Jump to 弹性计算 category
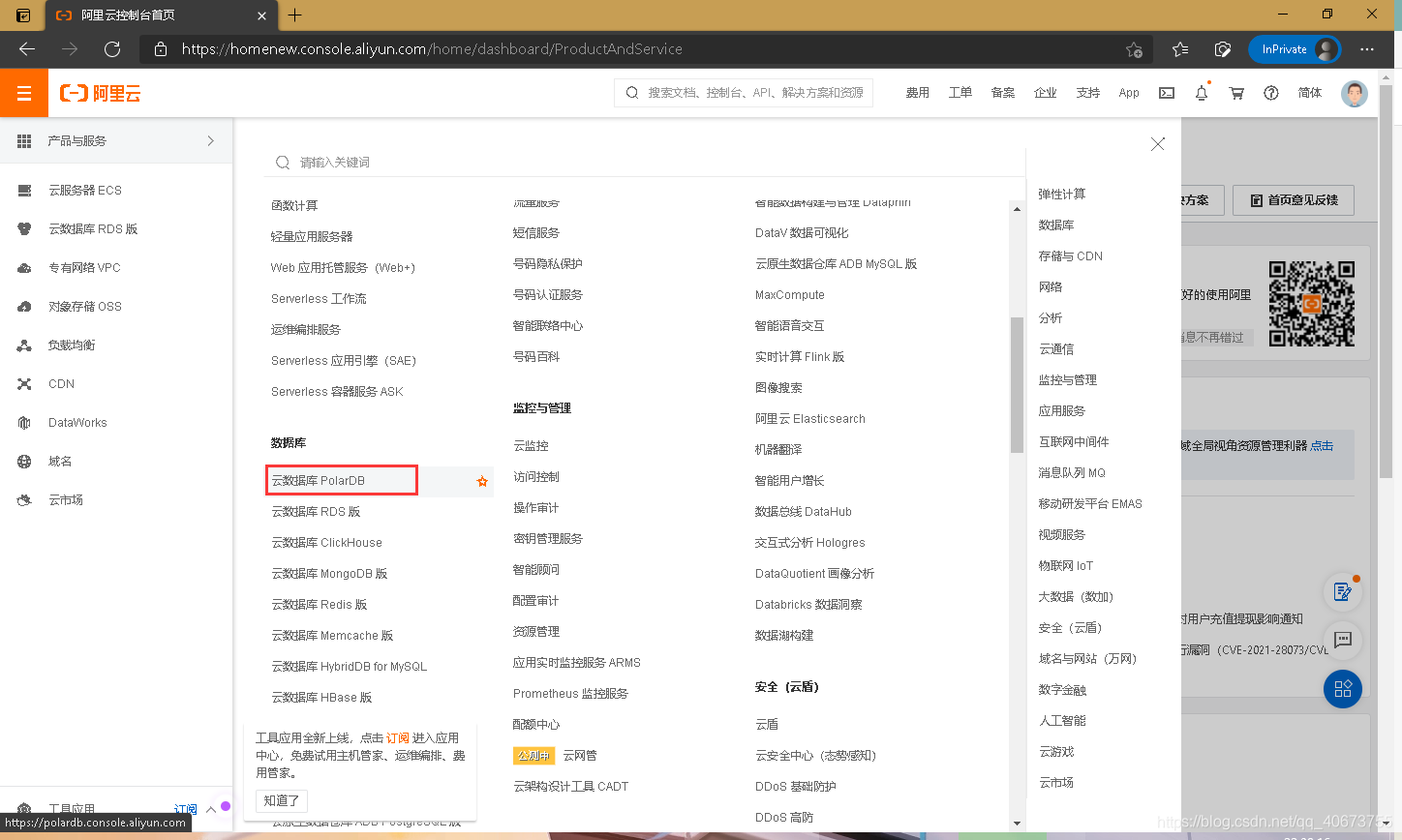The image size is (1402, 840). 1062,195
